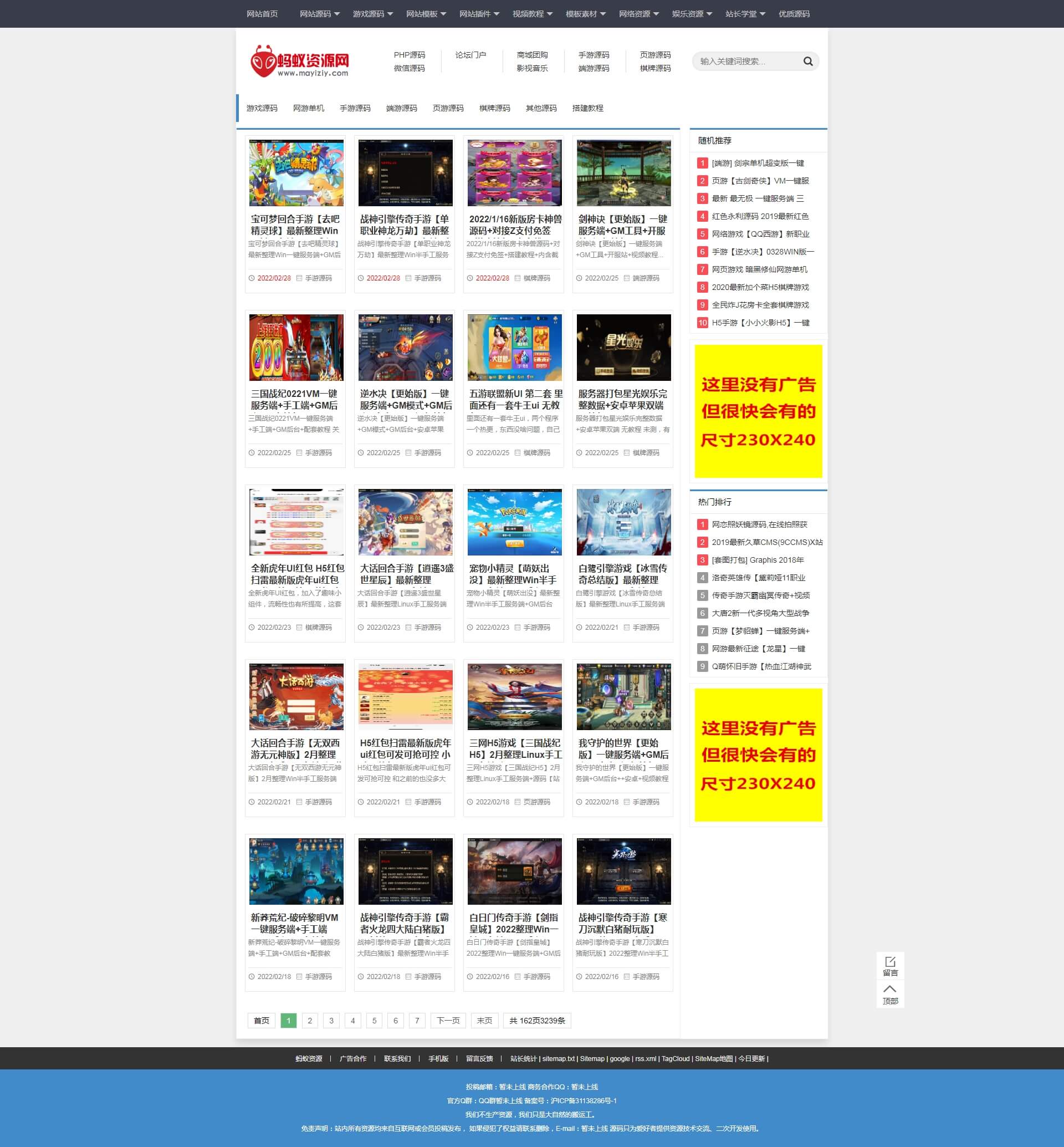Click the search magnifier icon

click(x=808, y=61)
